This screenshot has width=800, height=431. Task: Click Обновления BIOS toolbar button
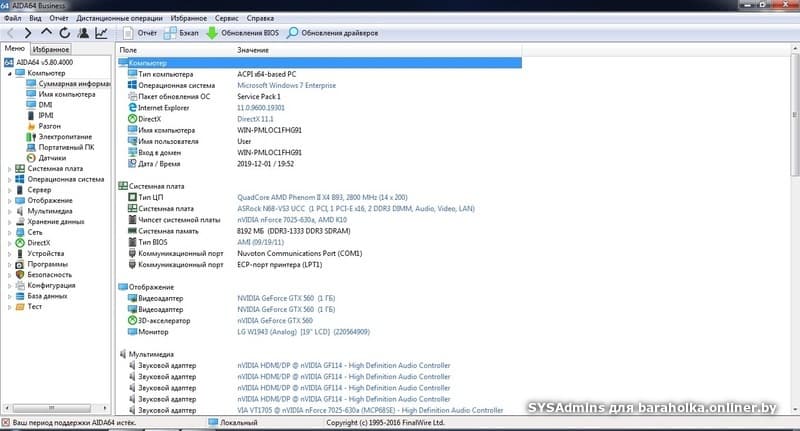(242, 33)
